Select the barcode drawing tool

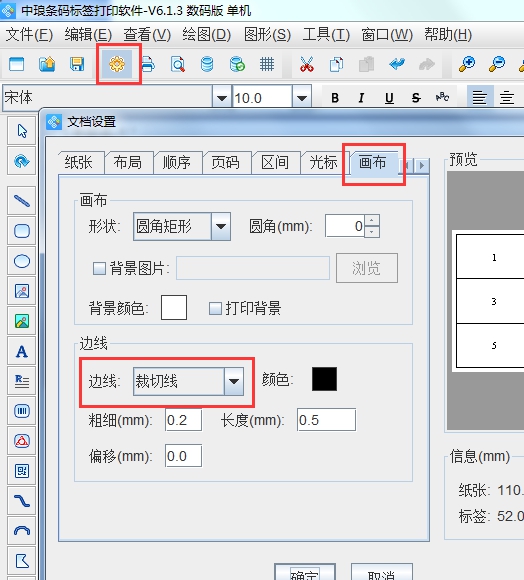tap(22, 411)
